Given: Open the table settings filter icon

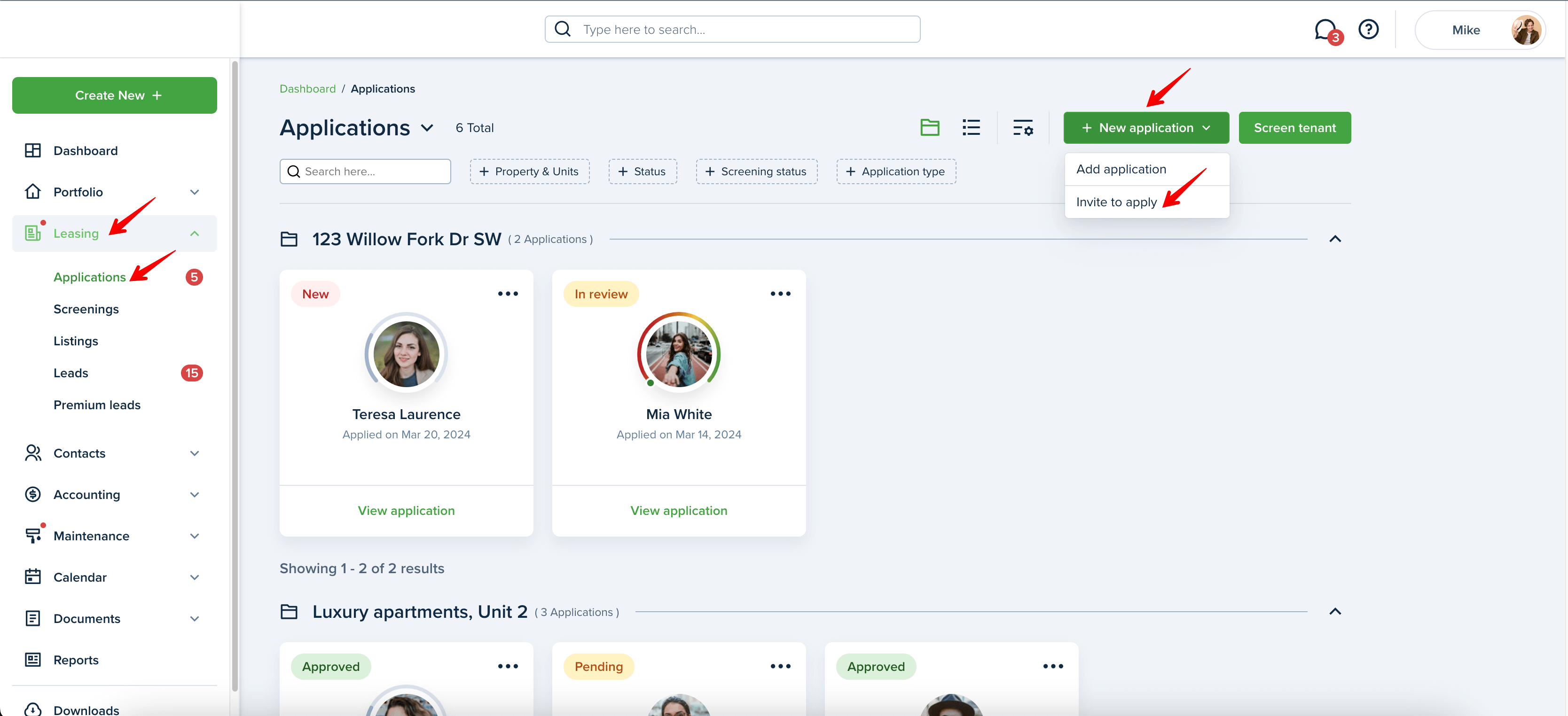Looking at the screenshot, I should [1023, 128].
